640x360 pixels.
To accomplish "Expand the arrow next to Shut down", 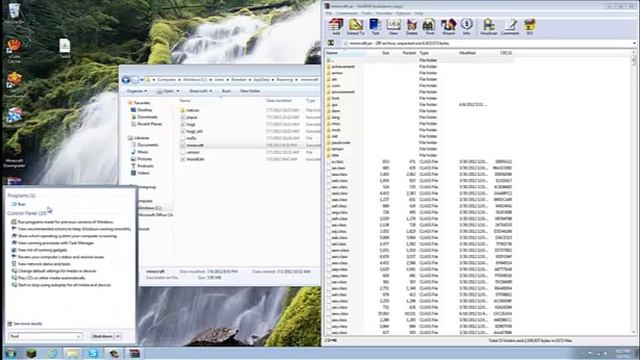I will (118, 336).
